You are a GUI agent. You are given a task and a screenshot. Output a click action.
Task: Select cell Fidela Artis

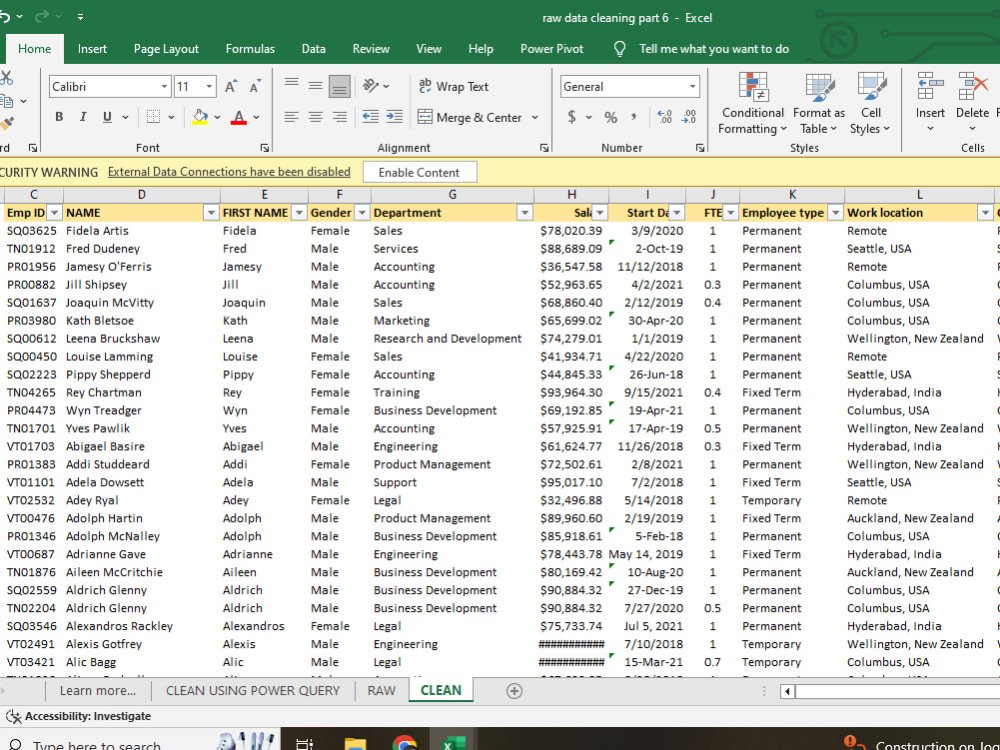[142, 231]
